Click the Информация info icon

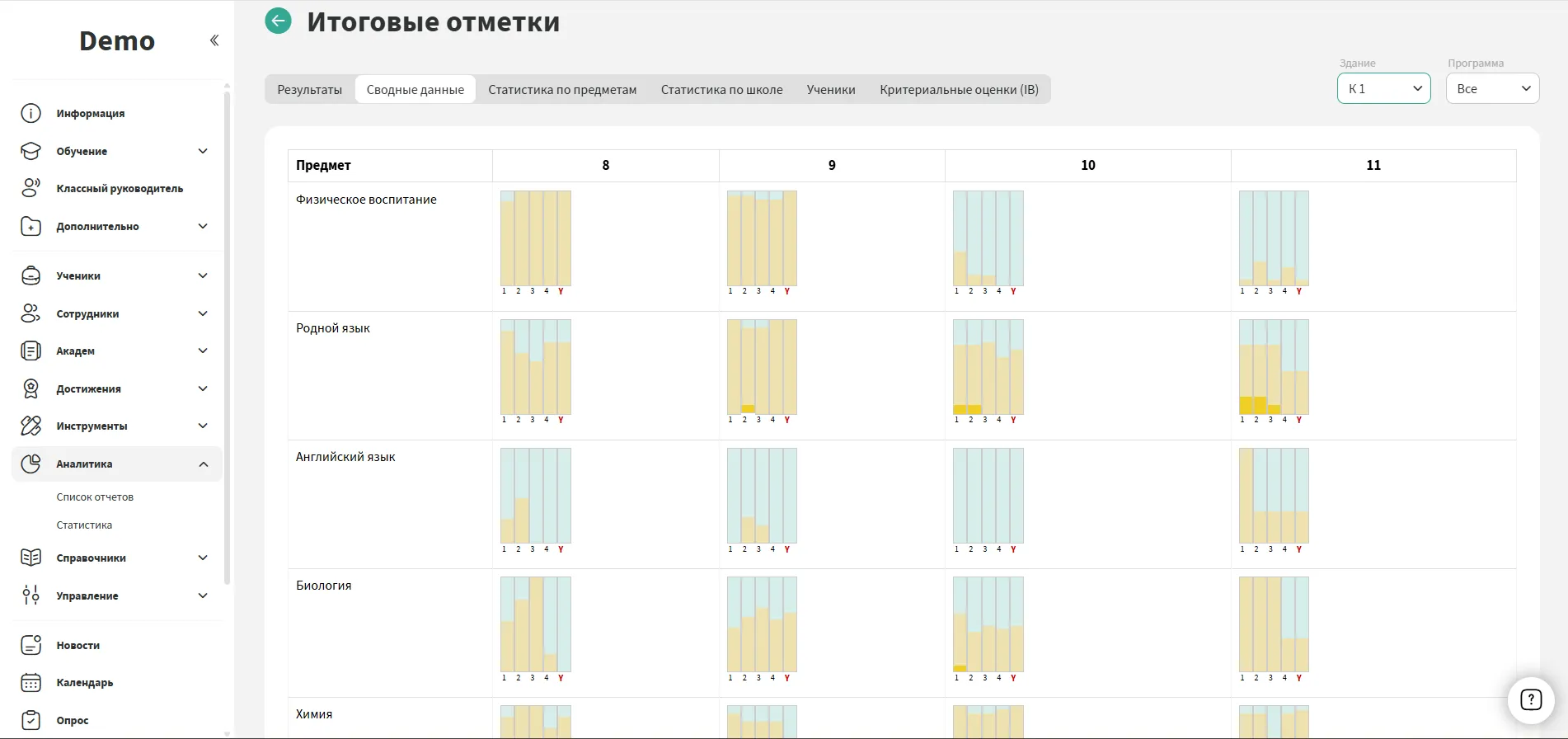31,113
